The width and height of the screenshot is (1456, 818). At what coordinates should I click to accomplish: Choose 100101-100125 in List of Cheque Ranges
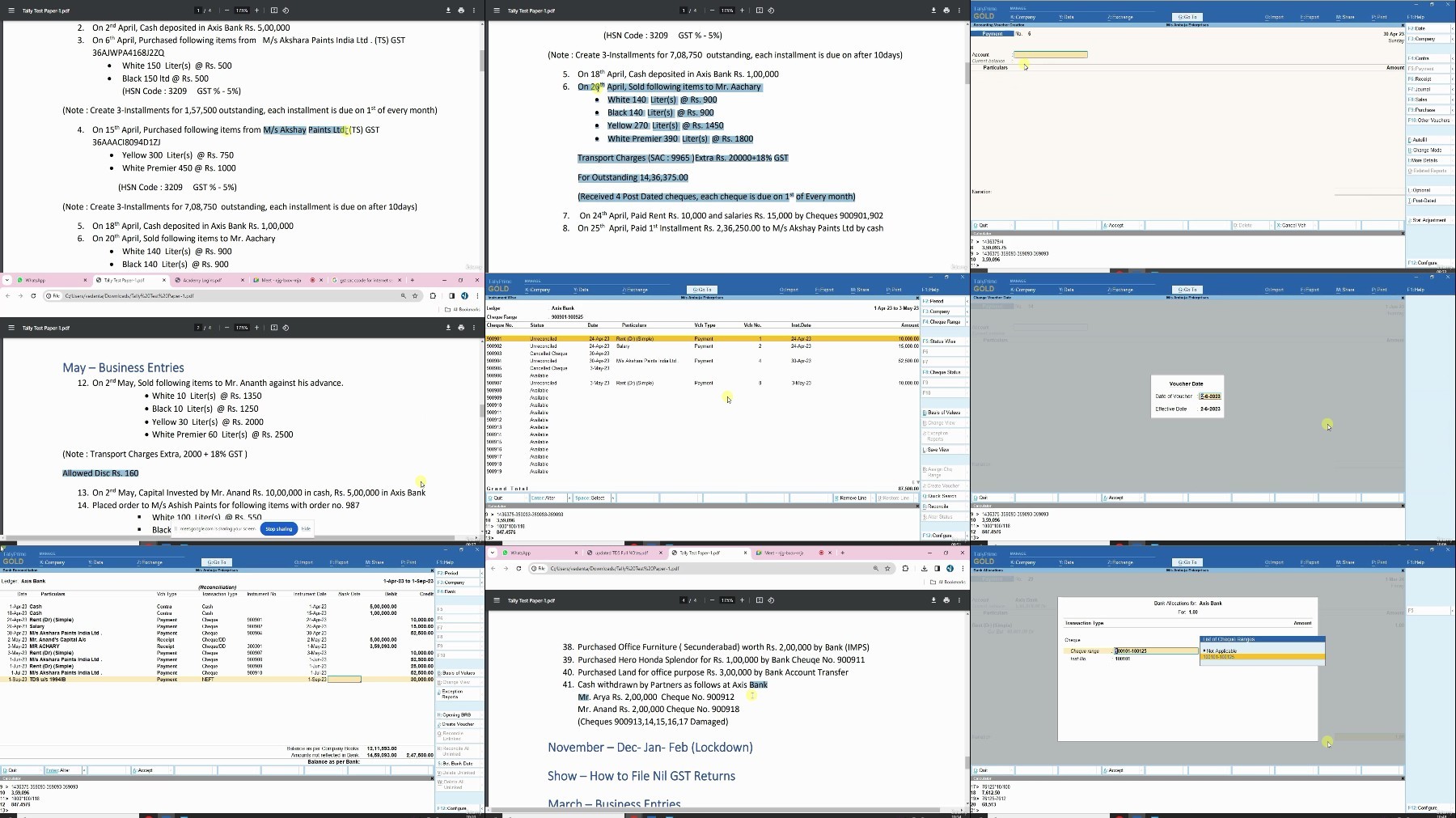point(1262,657)
